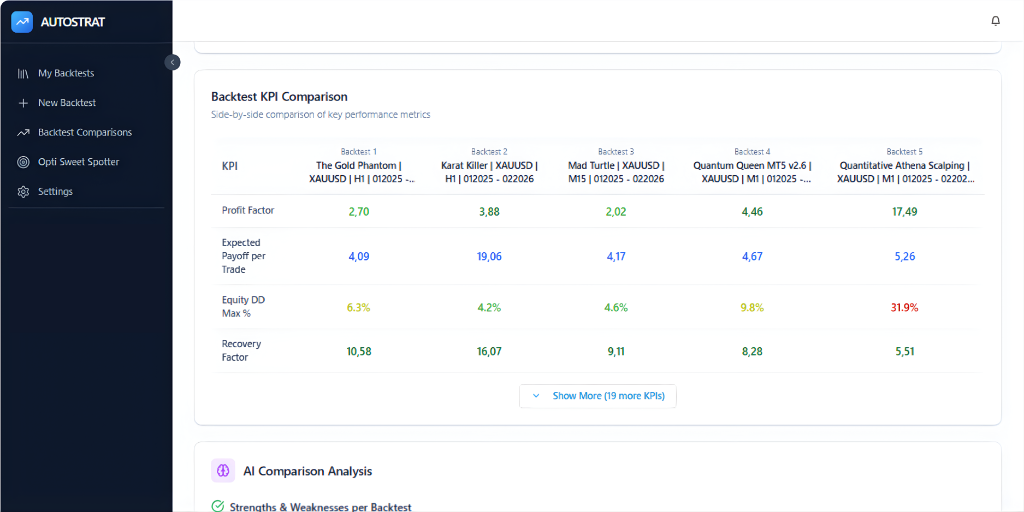Click Profit Factor value 17,49
This screenshot has width=1024, height=512.
point(904,212)
